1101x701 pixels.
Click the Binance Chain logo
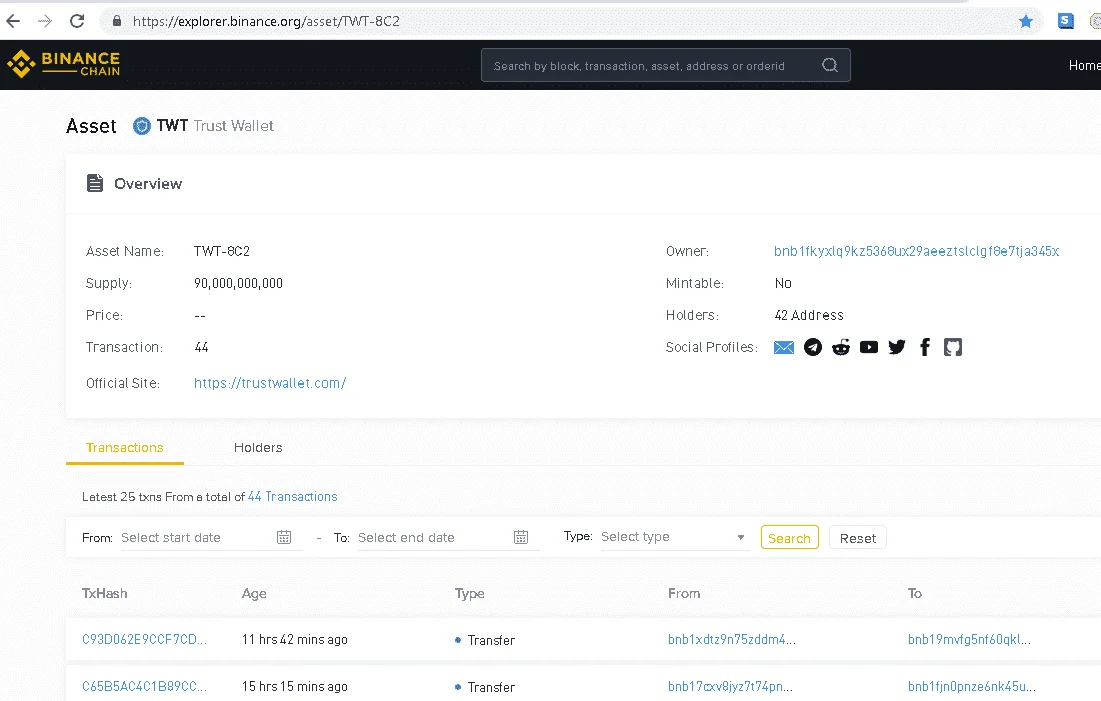point(64,64)
